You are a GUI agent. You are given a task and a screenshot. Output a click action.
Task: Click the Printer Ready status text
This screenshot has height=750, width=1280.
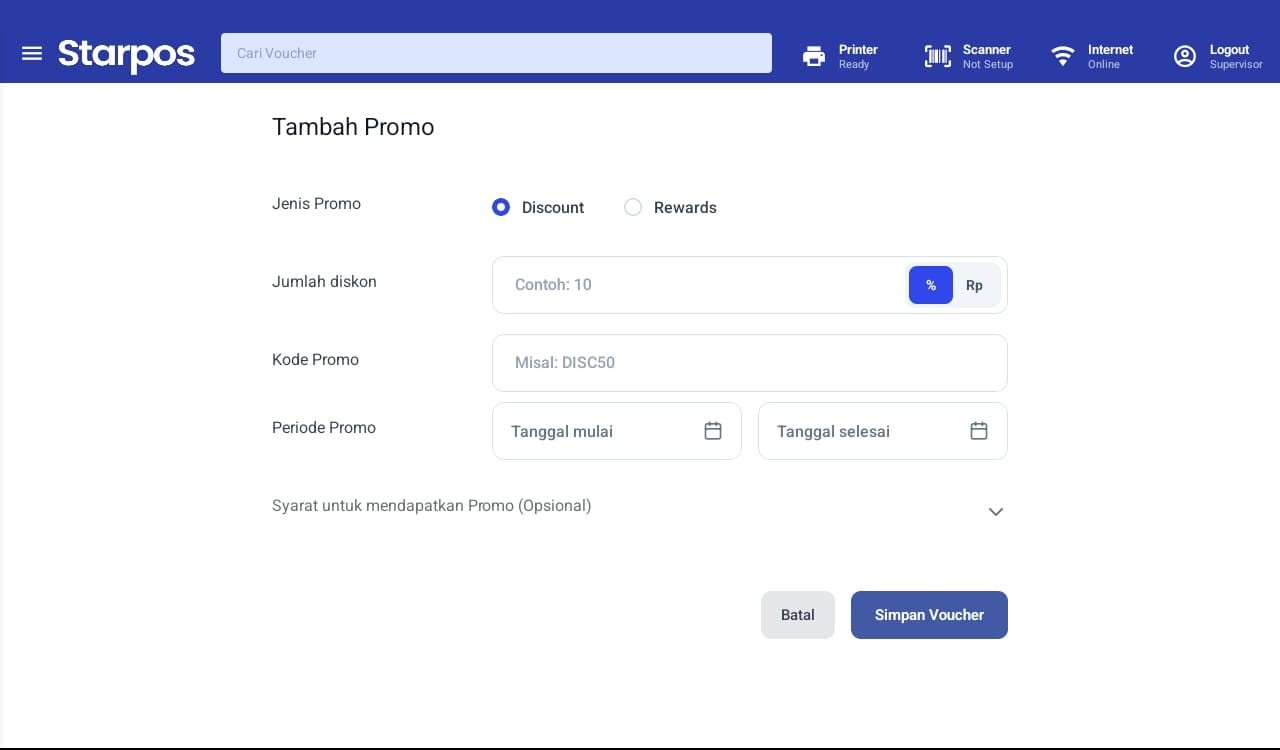tap(858, 56)
